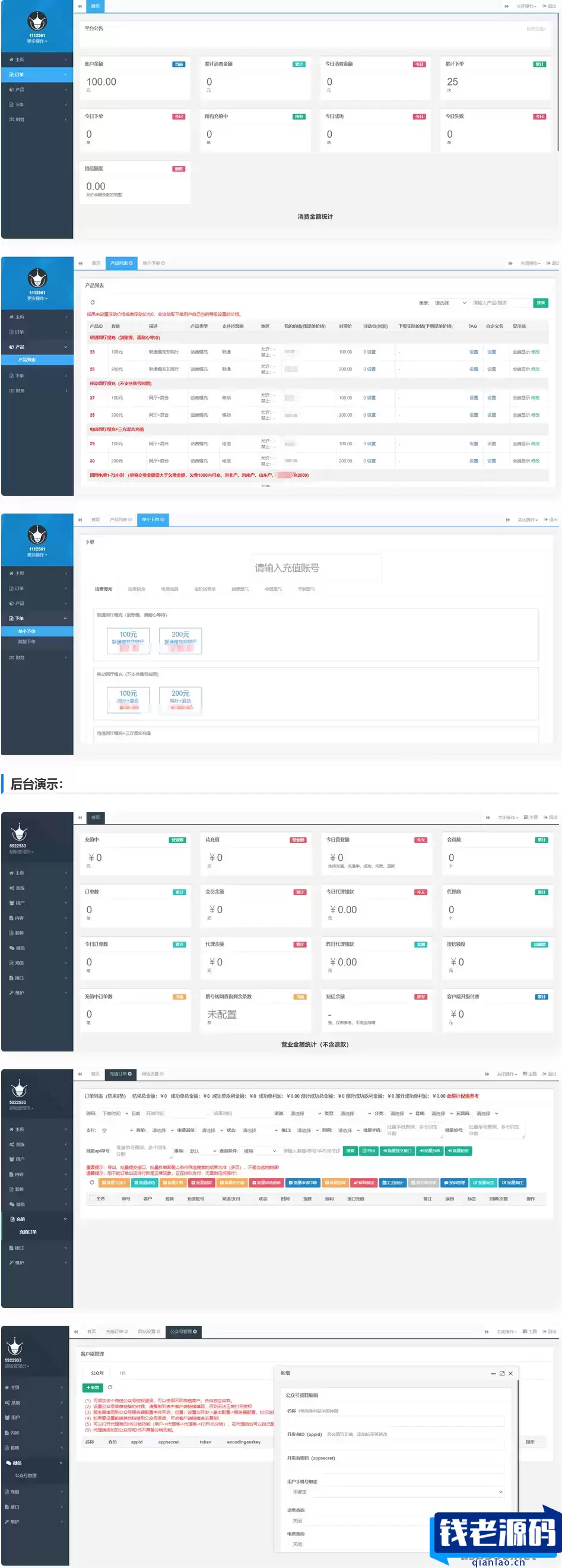
Task: Switch to the 电费充值 tab
Action: point(170,588)
